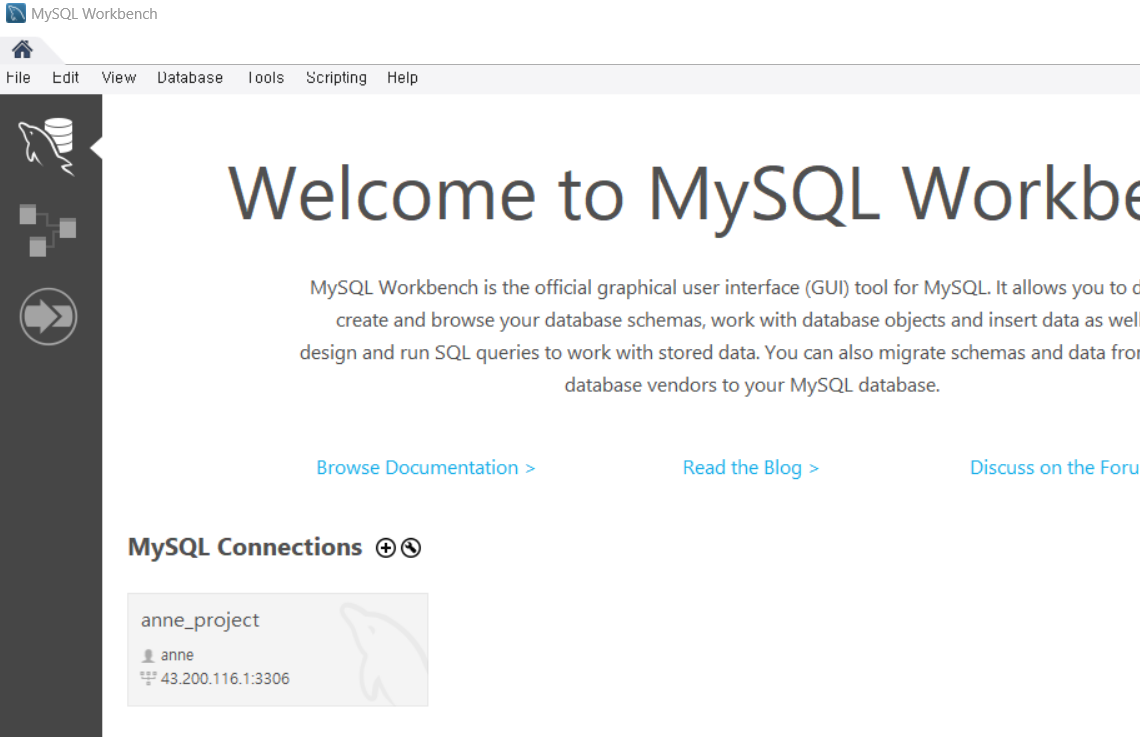
Task: Open the Models sidebar icon
Action: pyautogui.click(x=47, y=230)
